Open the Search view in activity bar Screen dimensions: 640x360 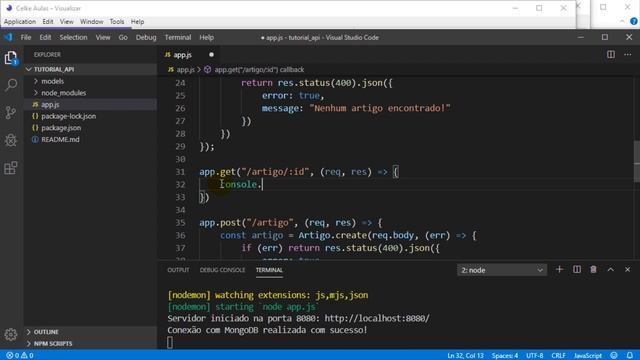pyautogui.click(x=11, y=85)
